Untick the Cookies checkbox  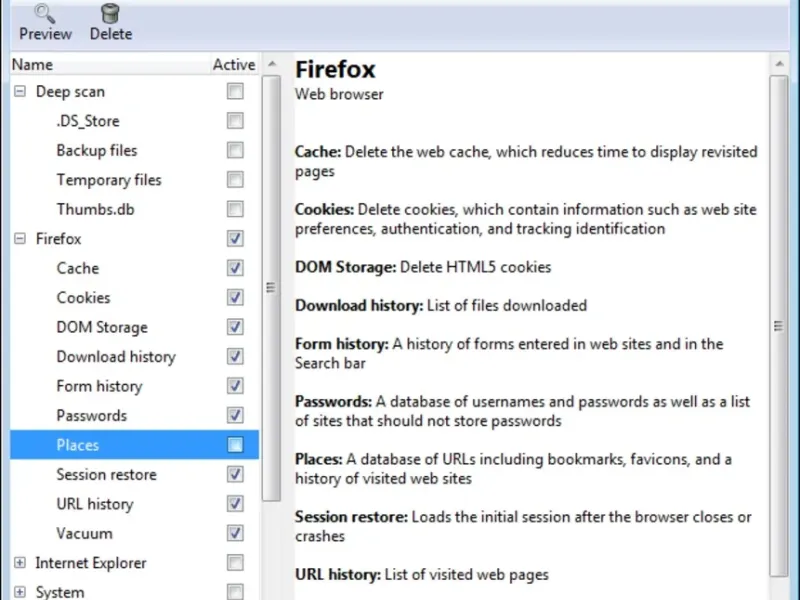[235, 297]
